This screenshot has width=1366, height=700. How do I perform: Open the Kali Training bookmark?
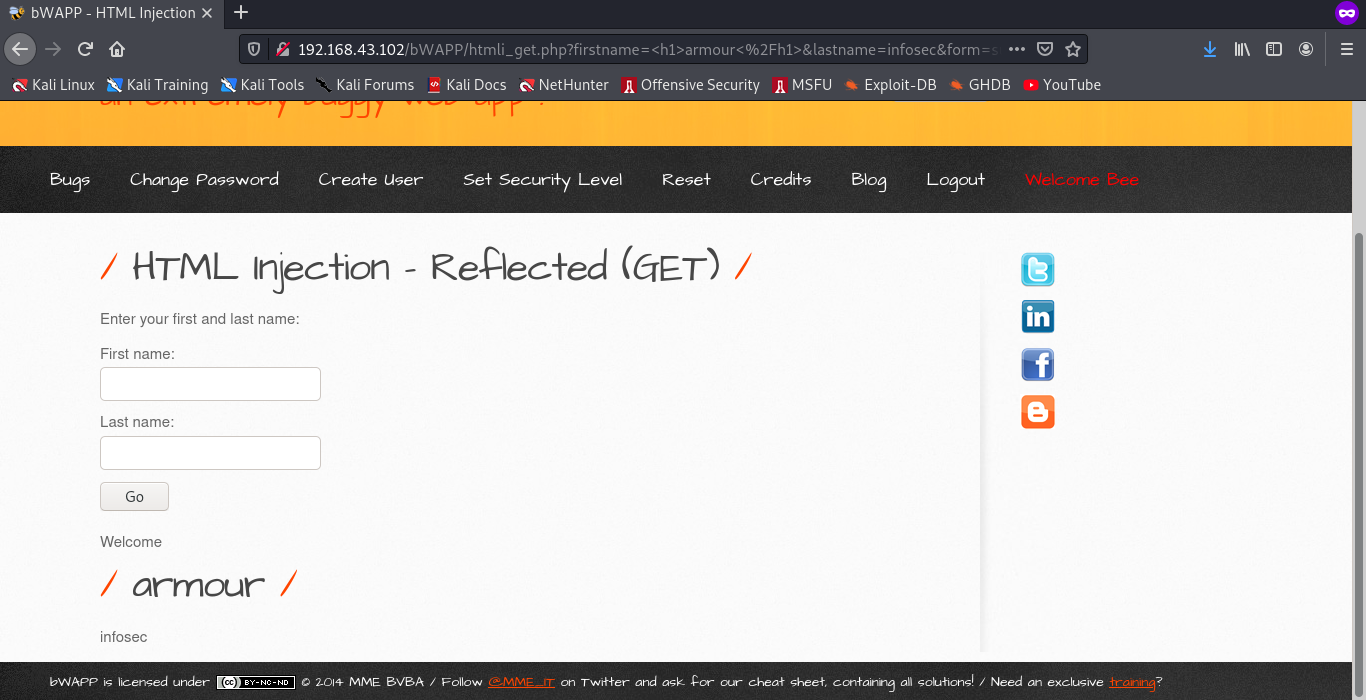pyautogui.click(x=157, y=85)
